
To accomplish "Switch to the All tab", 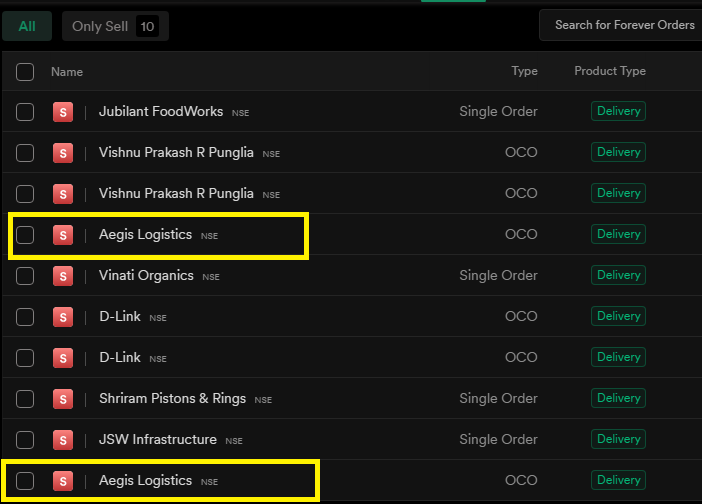I will tap(27, 26).
